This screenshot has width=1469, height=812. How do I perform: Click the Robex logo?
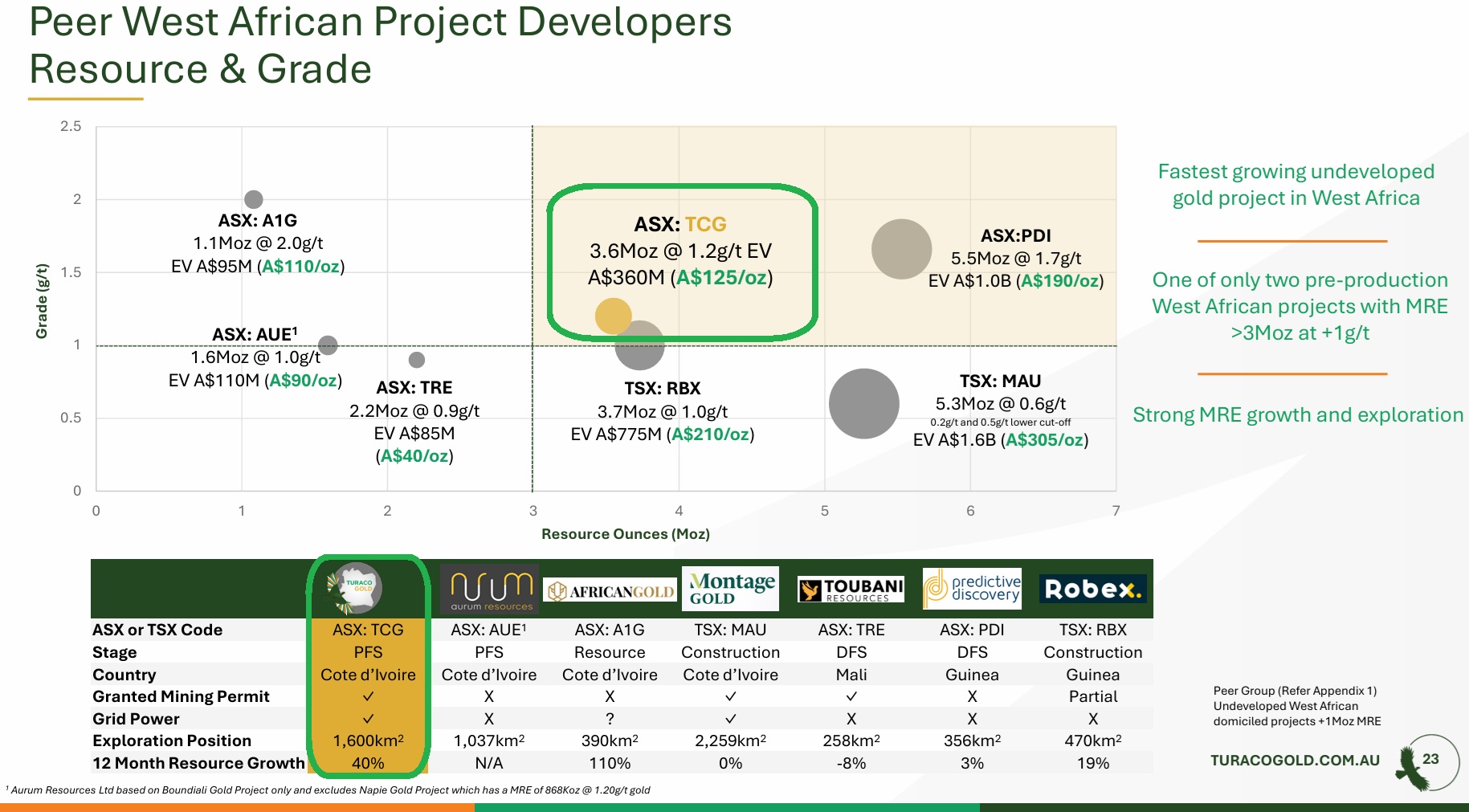pos(1092,589)
